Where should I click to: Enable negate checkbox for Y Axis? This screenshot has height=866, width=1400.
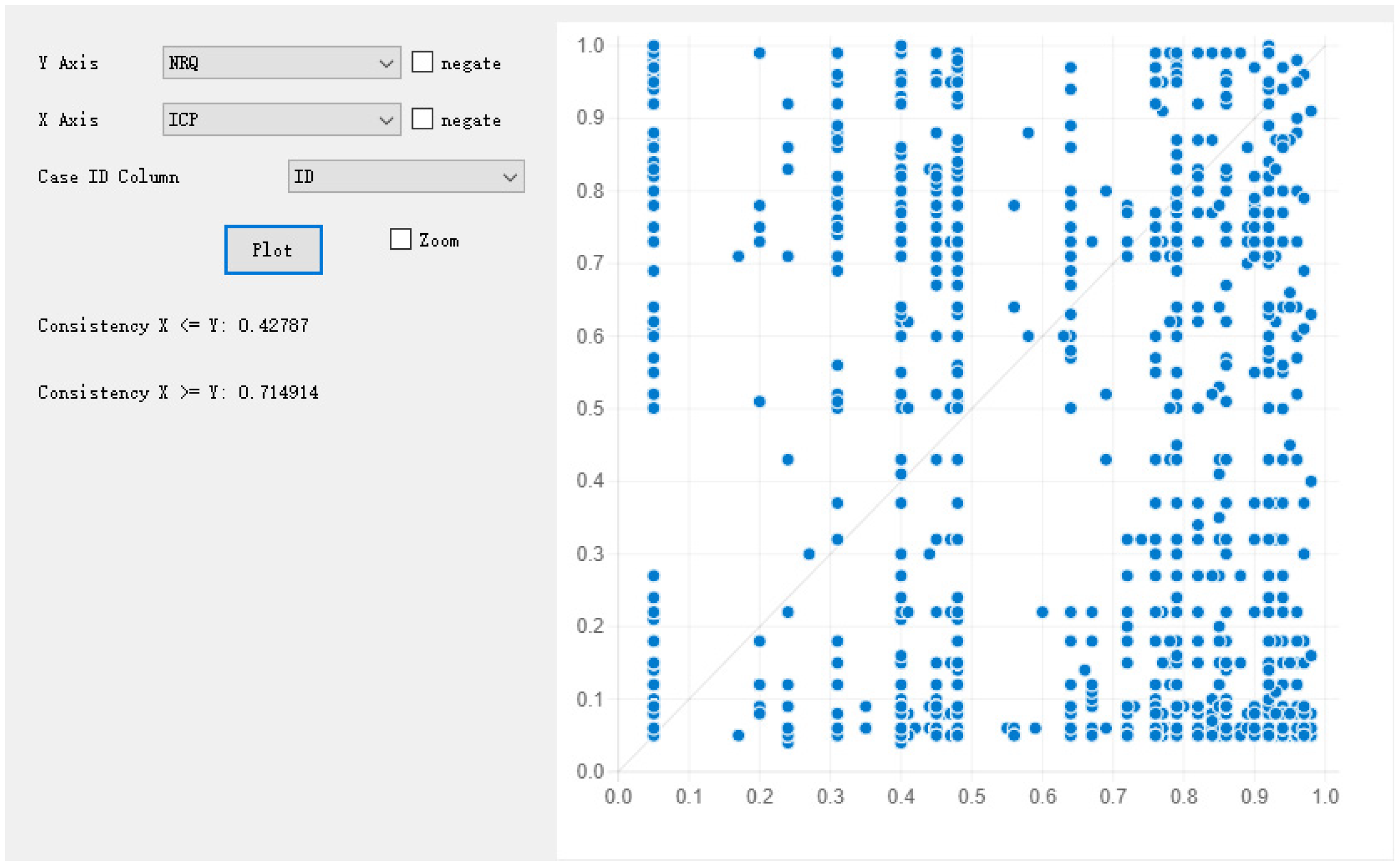(x=422, y=62)
